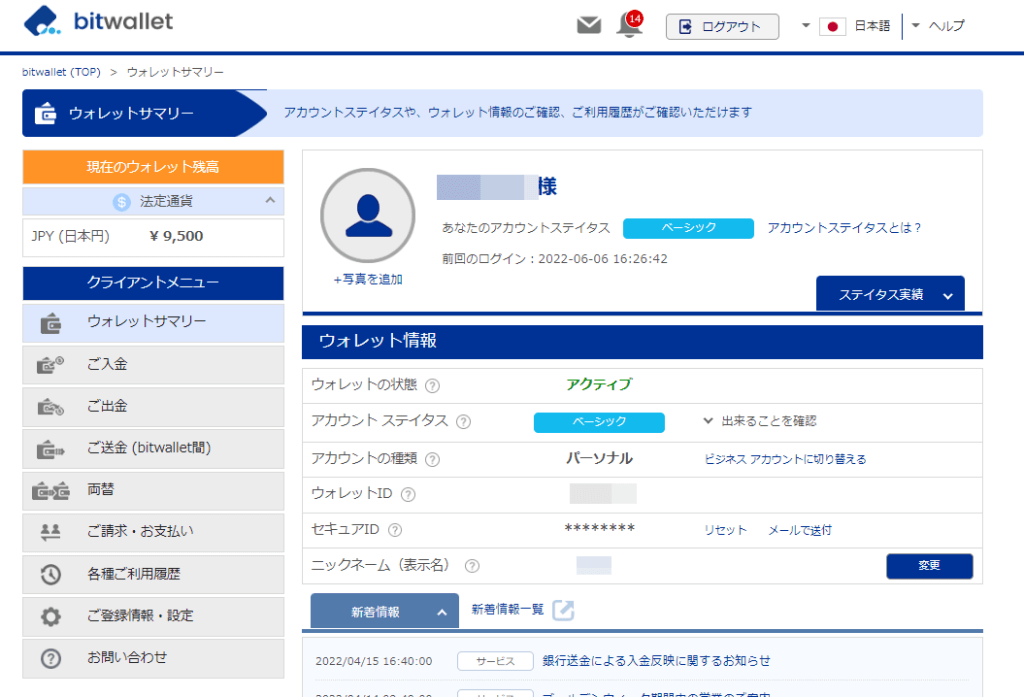Open 各種ご利用履歴 history menu item
This screenshot has height=697, width=1024.
pyautogui.click(x=153, y=574)
